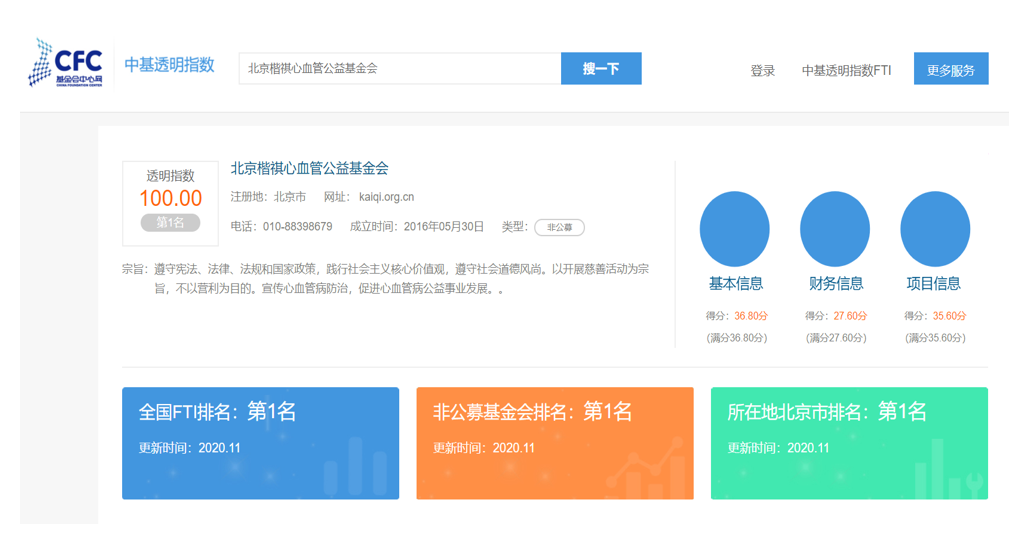Open the blue 全国FTI排名 card
This screenshot has height=541, width=1021.
(260, 443)
